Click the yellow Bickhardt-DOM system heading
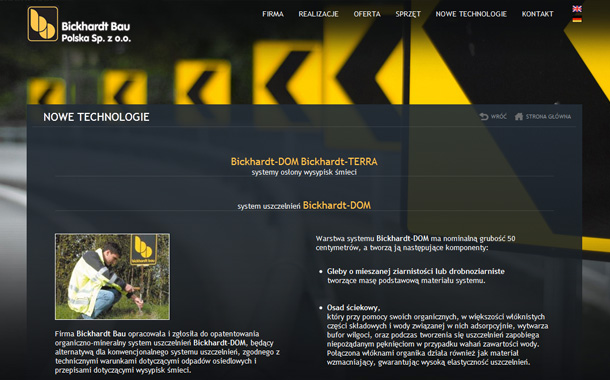This screenshot has width=610, height=380. (337, 205)
